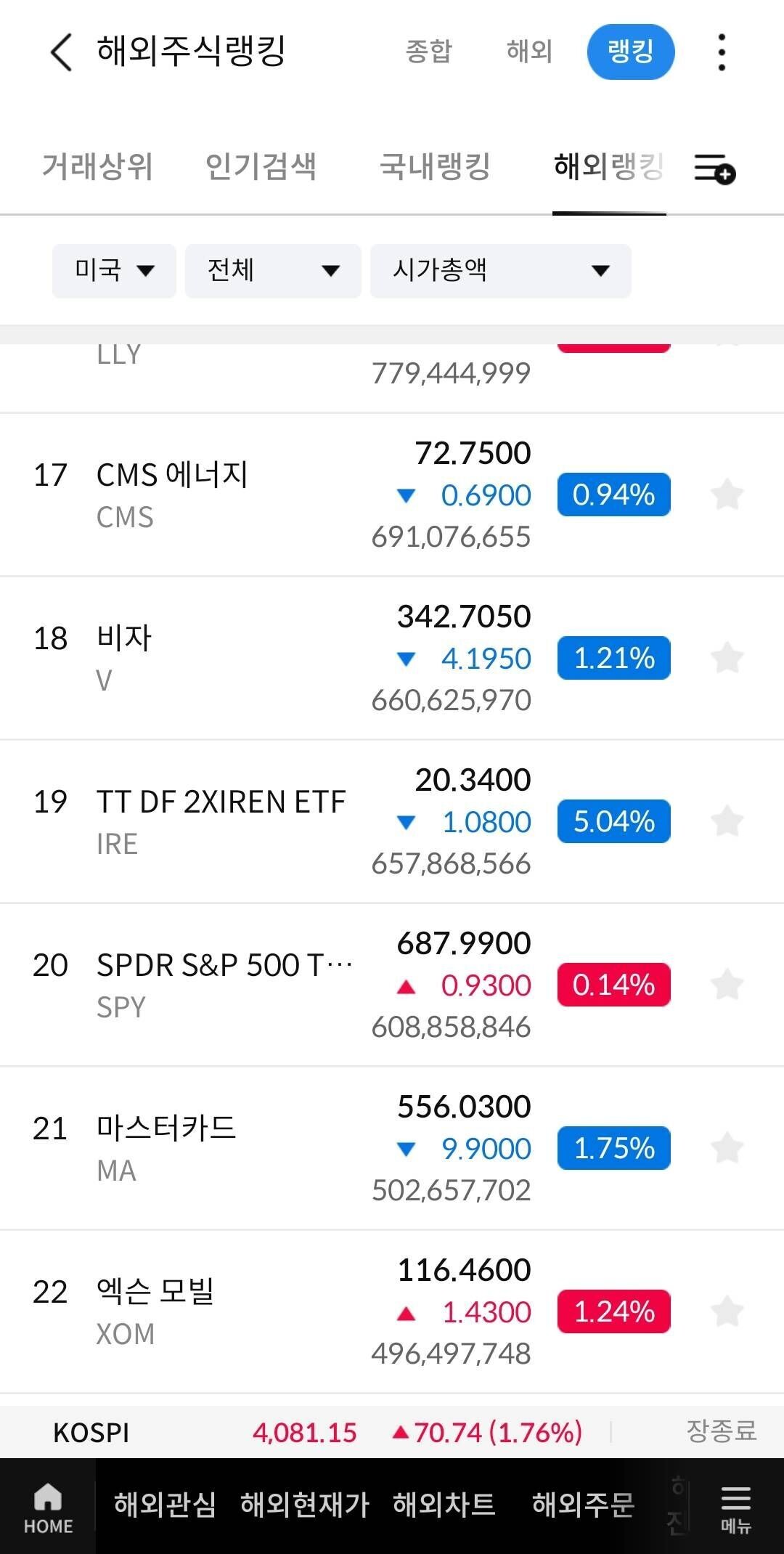Open the 시가총액 sort dropdown
Viewport: 784px width, 1554px height.
tap(500, 271)
